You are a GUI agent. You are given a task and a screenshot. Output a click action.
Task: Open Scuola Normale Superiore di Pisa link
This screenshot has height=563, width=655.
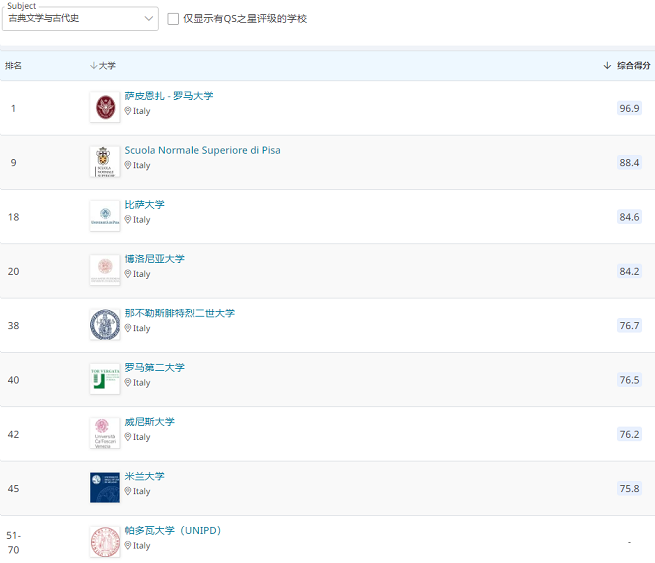(x=203, y=150)
